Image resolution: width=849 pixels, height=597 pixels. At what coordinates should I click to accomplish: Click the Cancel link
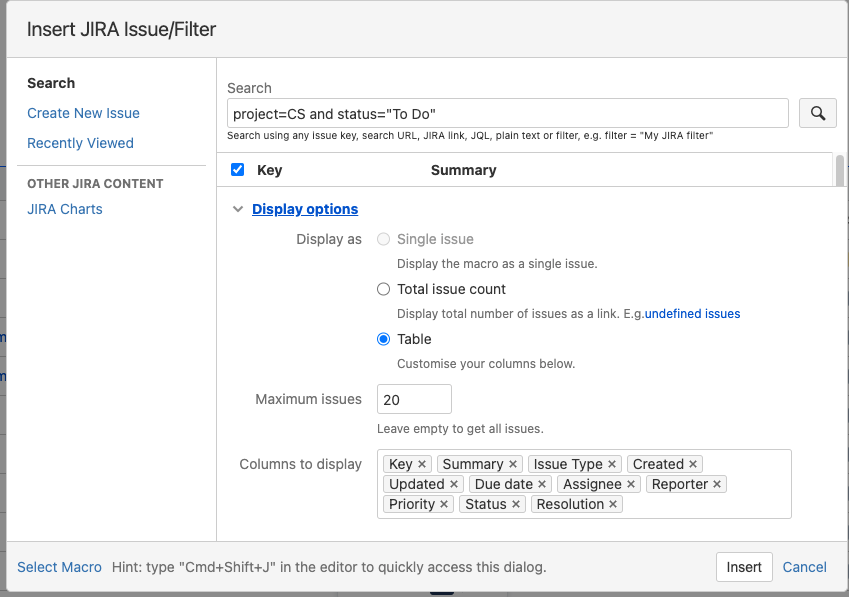tap(805, 567)
